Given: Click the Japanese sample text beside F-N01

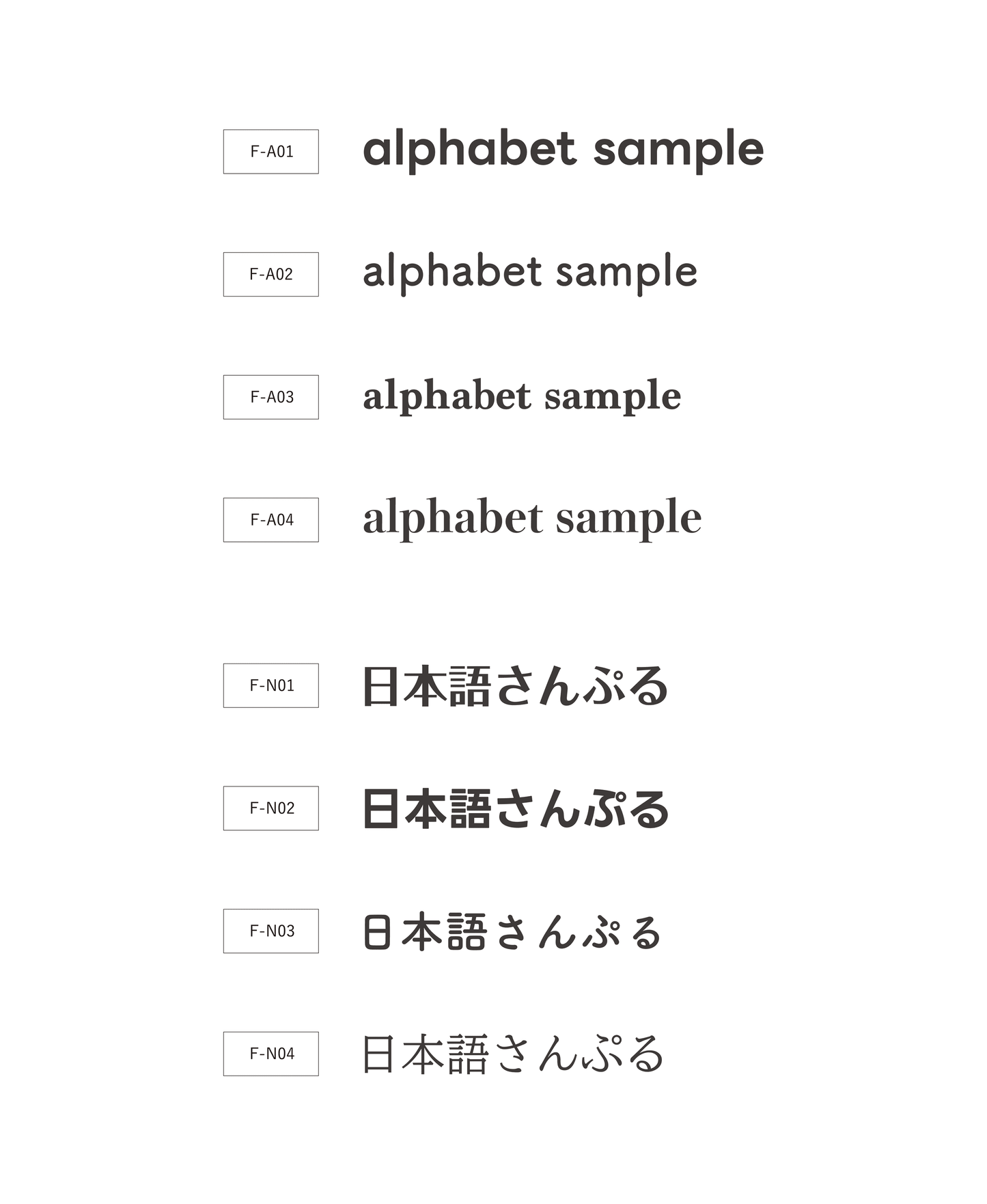Looking at the screenshot, I should pyautogui.click(x=514, y=686).
